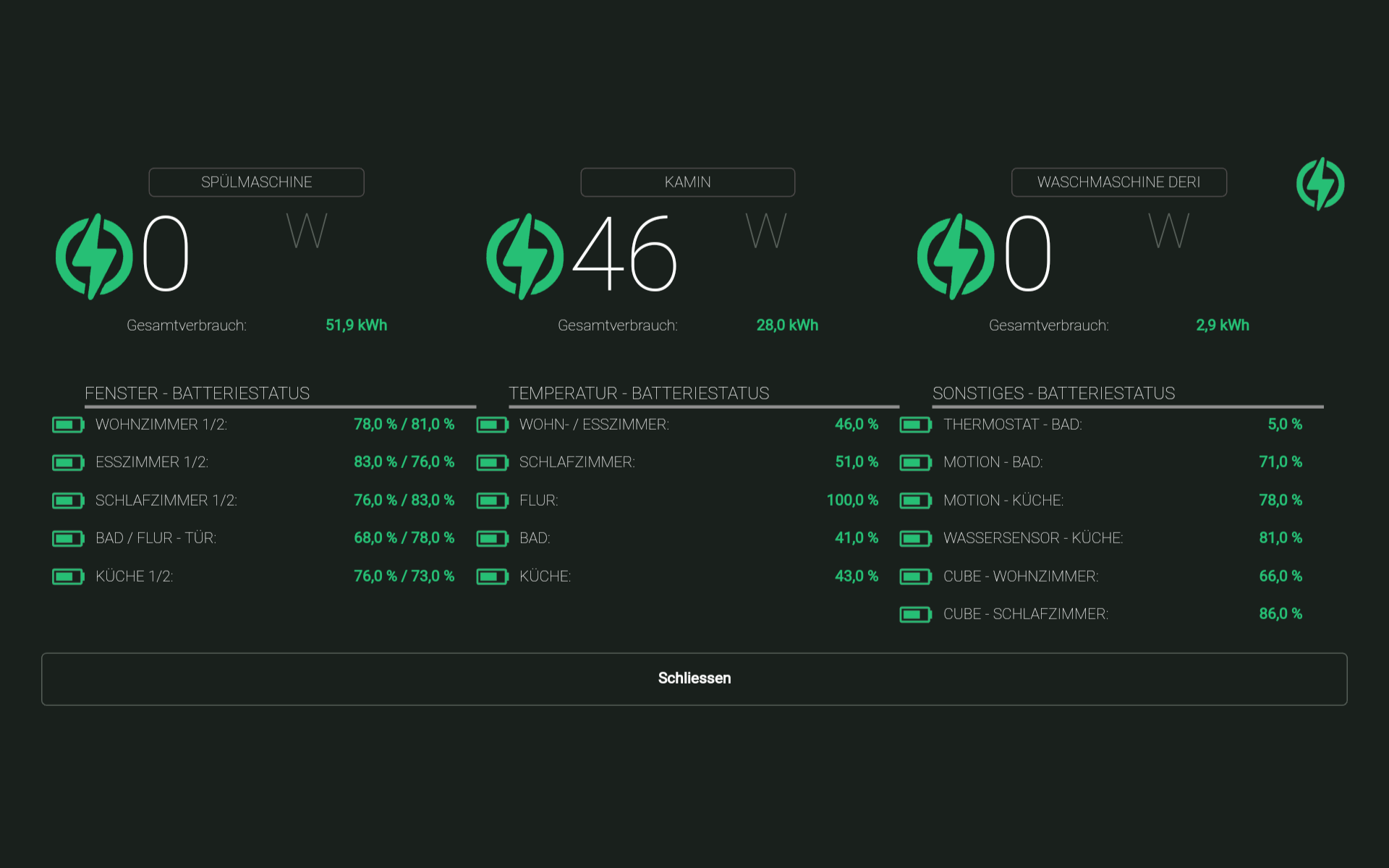
Task: Click battery icon next to Cube - Schlafzimmer
Action: (915, 614)
